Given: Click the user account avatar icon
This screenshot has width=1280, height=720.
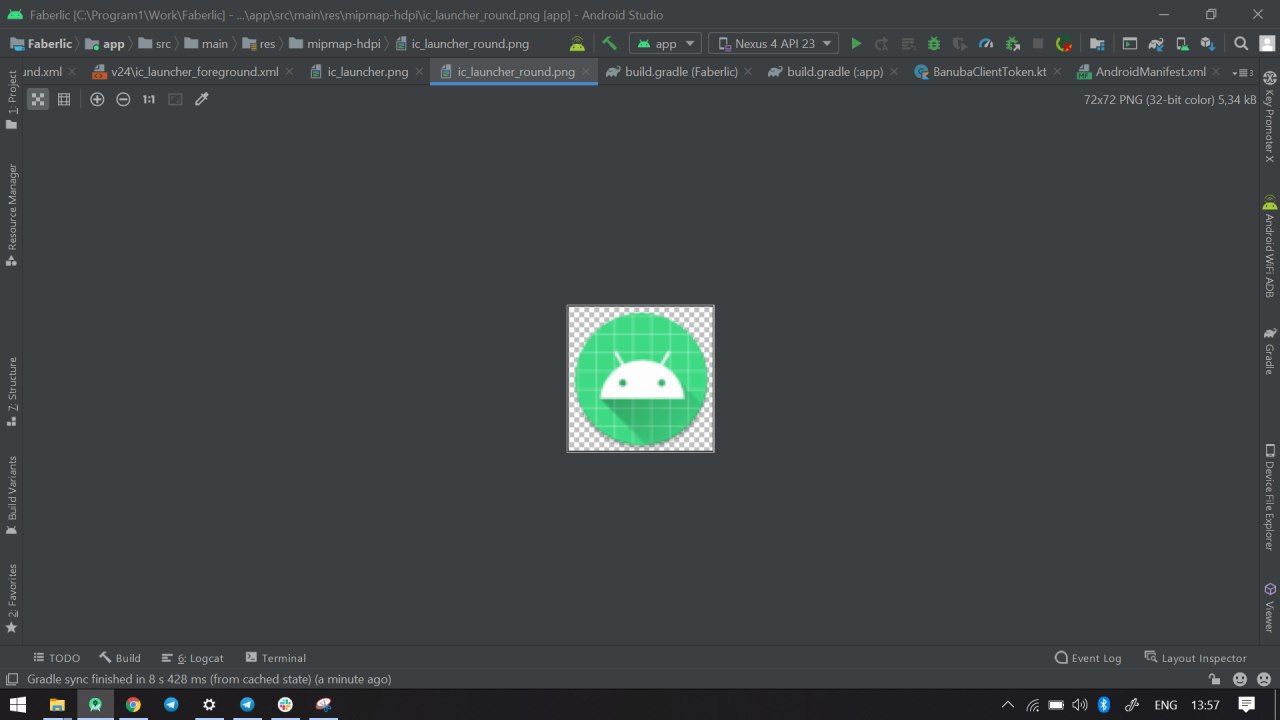Looking at the screenshot, I should coord(1266,43).
